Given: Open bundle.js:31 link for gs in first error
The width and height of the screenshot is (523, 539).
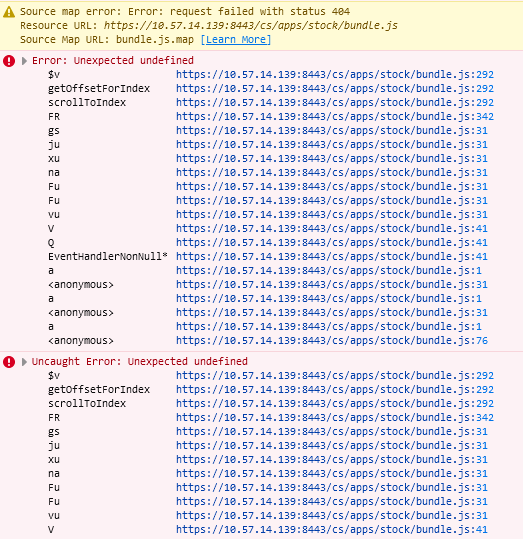Looking at the screenshot, I should (x=332, y=131).
